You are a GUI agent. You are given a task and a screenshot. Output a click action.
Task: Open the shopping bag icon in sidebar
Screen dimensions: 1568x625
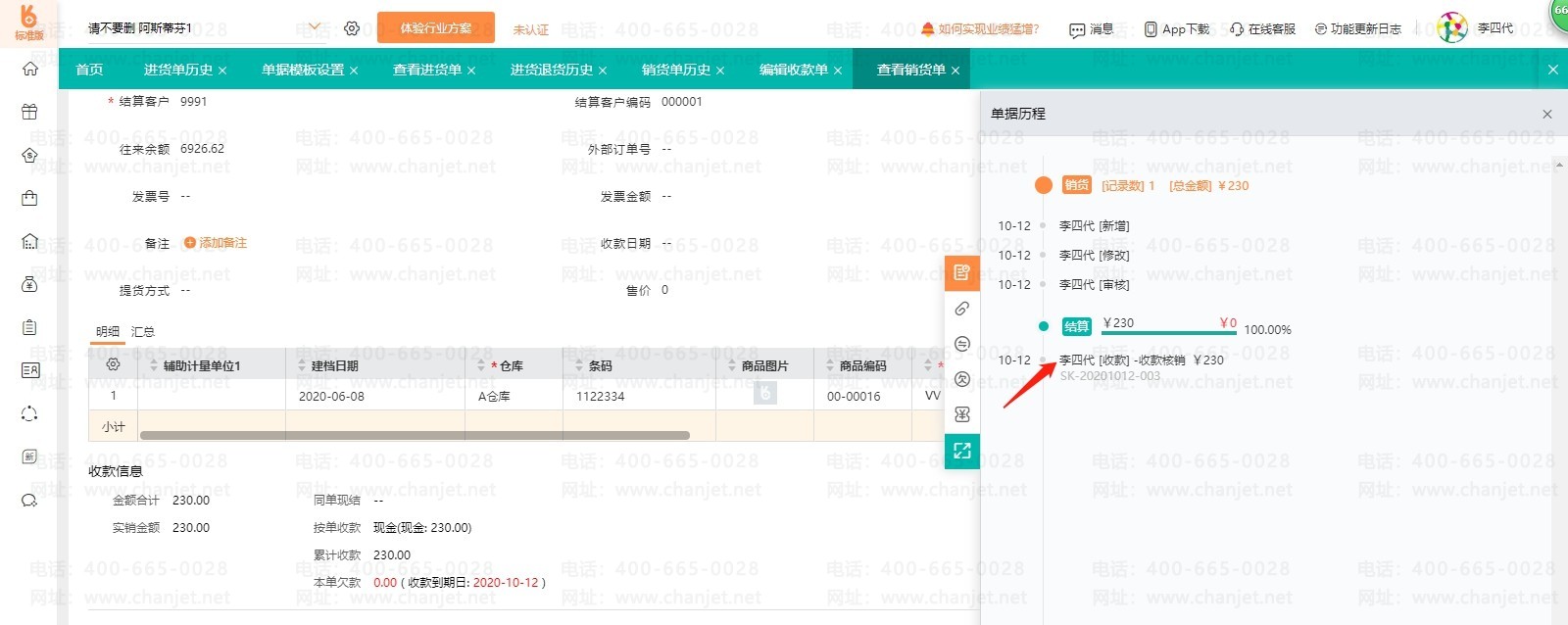point(29,199)
